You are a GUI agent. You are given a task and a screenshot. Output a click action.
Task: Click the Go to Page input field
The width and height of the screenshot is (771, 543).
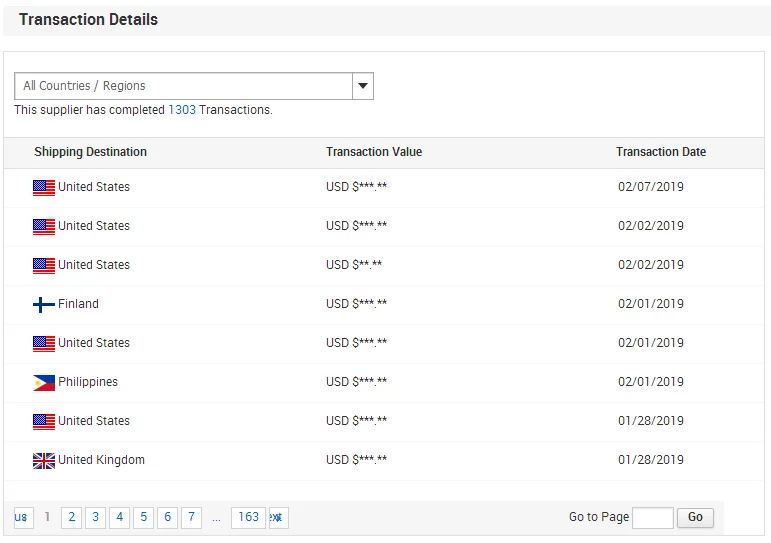652,517
